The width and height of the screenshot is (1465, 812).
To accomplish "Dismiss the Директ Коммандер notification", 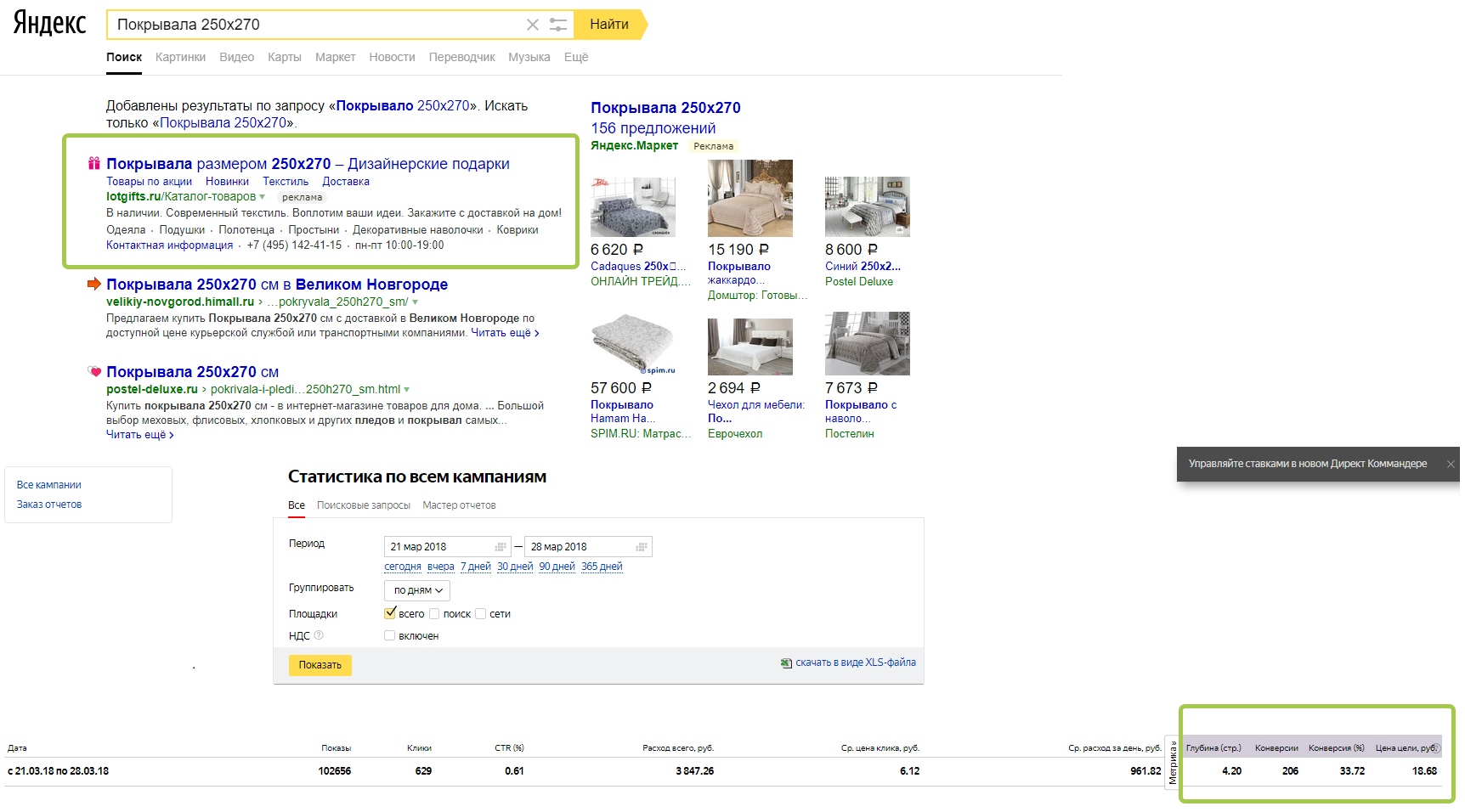I will pos(1451,464).
